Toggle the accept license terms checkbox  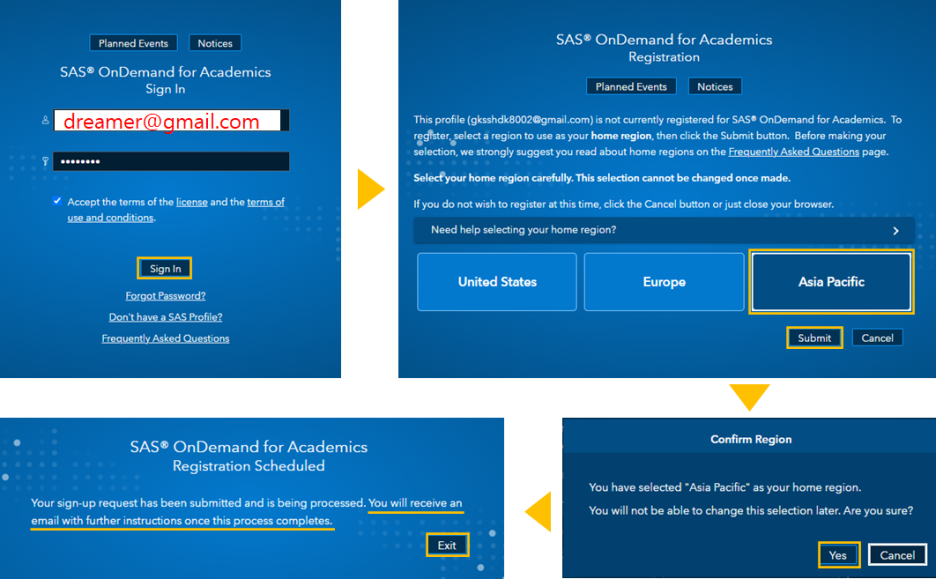(58, 201)
